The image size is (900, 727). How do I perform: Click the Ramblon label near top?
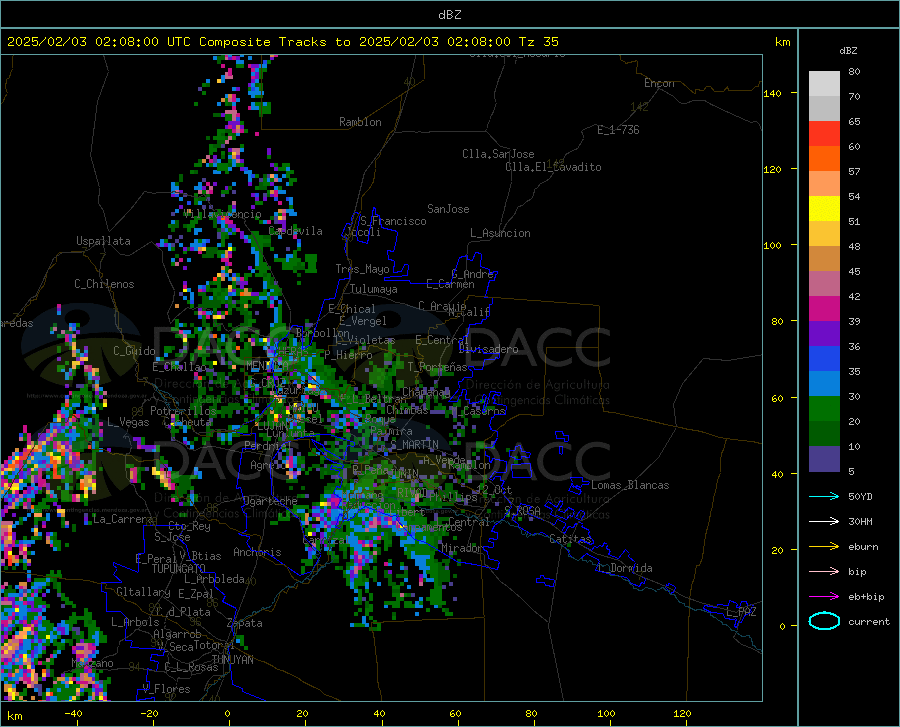click(x=360, y=122)
